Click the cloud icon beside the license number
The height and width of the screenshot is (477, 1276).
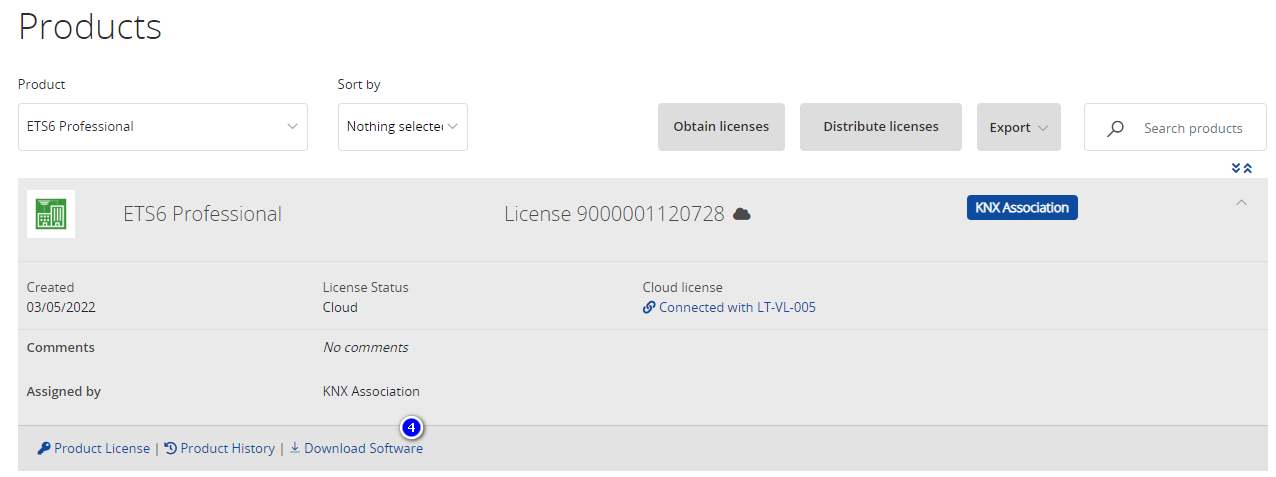(742, 214)
